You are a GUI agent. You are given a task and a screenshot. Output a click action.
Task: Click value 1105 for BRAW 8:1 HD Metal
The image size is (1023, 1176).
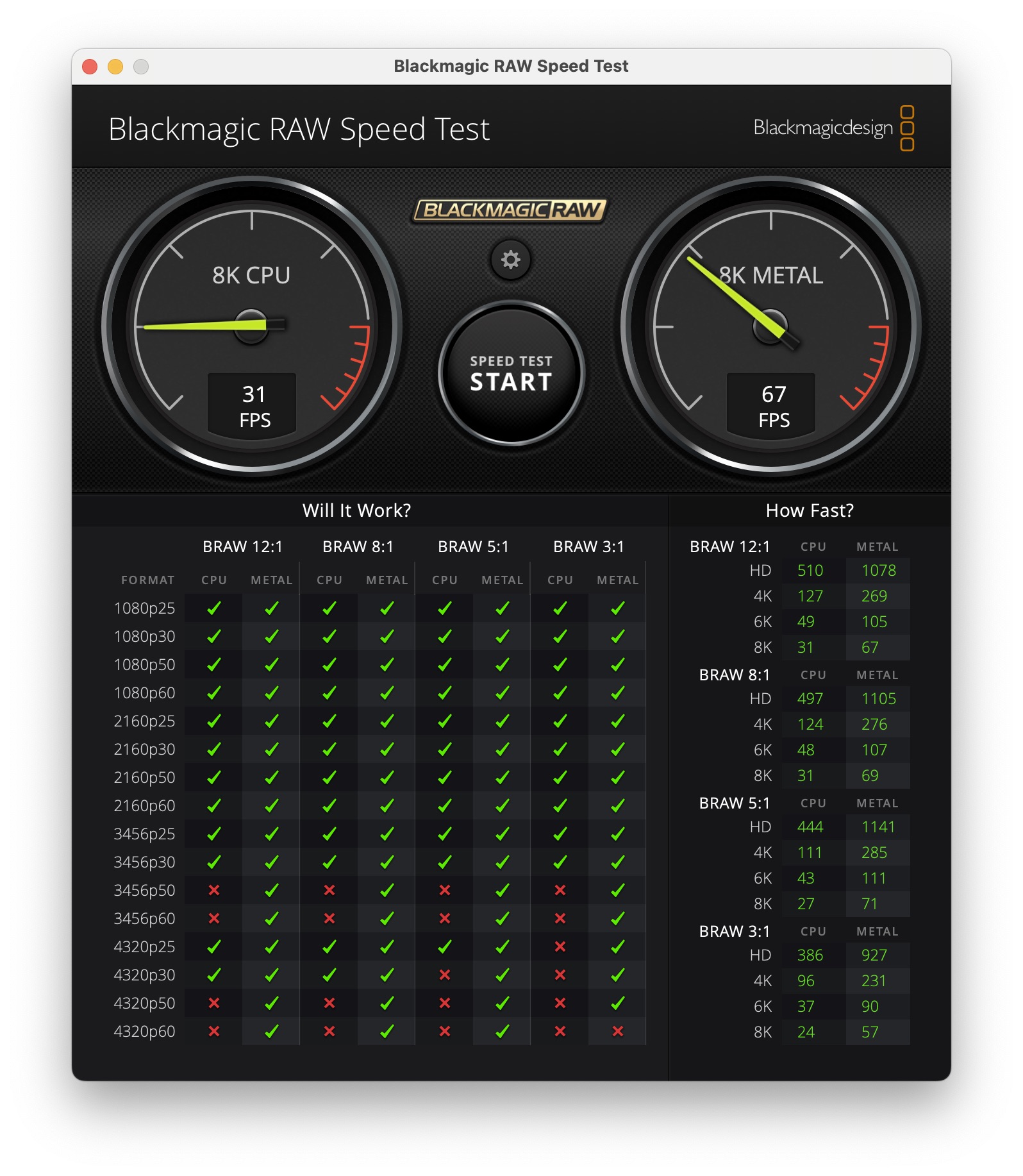click(879, 698)
